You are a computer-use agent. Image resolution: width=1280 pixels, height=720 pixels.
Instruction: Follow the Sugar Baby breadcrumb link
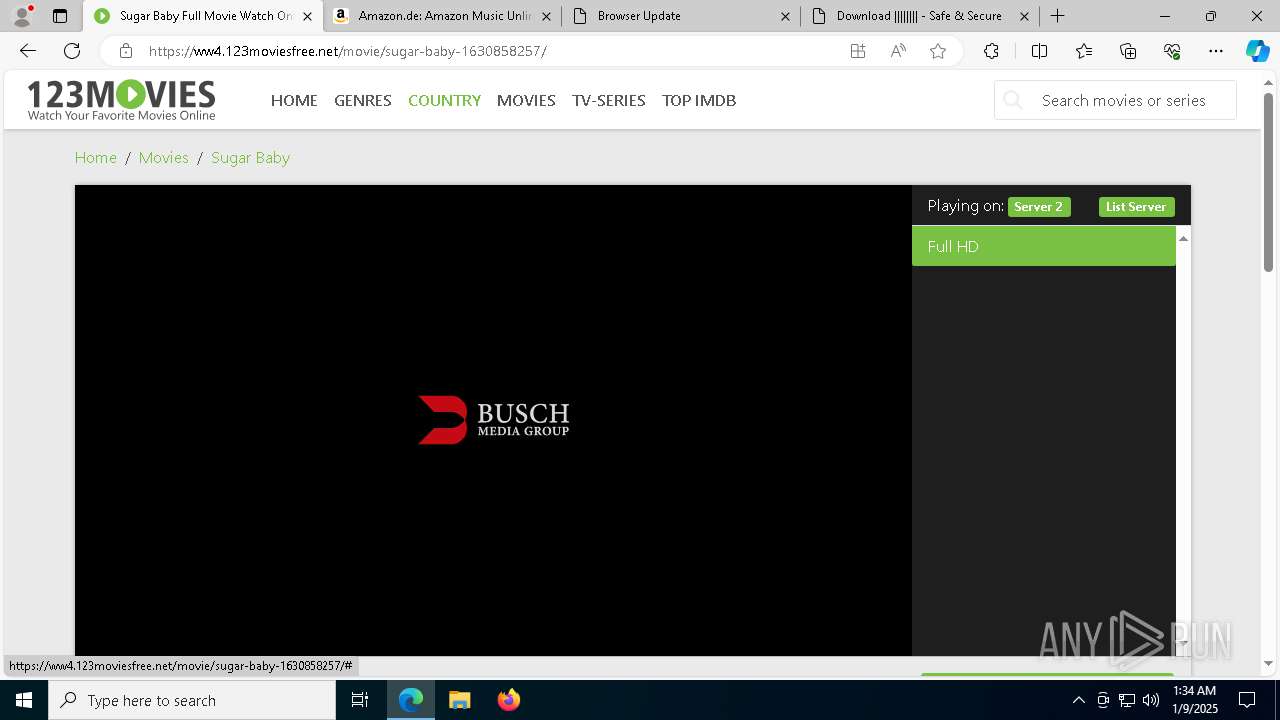coord(250,157)
